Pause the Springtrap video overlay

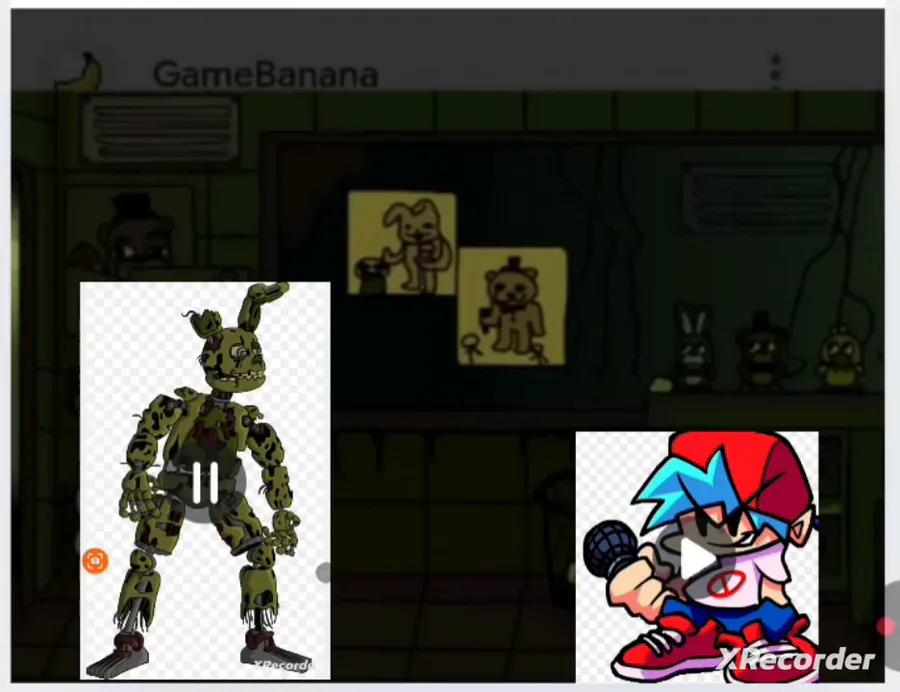(x=205, y=483)
